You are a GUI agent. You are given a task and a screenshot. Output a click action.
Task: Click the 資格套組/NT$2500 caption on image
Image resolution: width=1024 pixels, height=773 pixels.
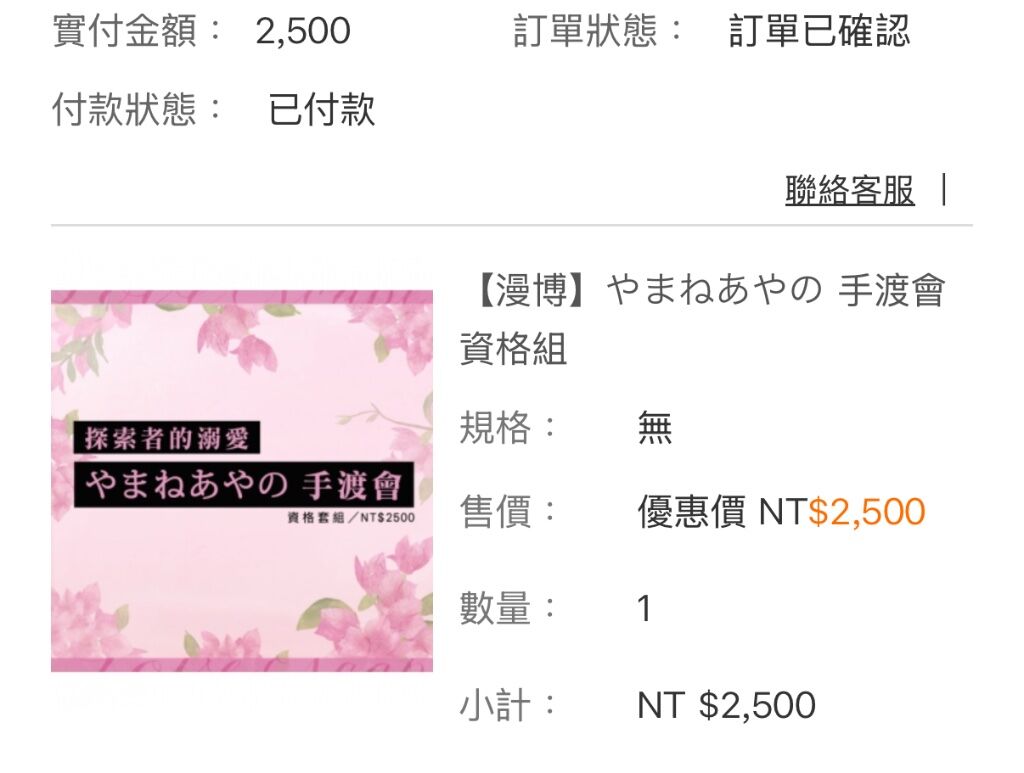[351, 517]
